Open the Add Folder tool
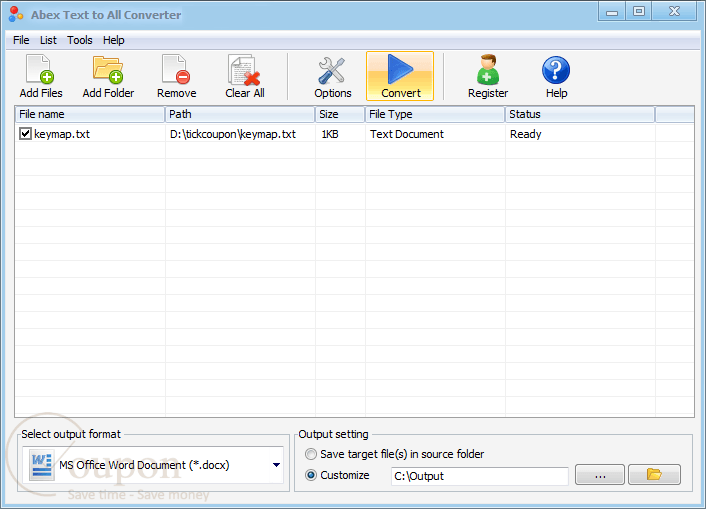The height and width of the screenshot is (509, 706). 108,76
